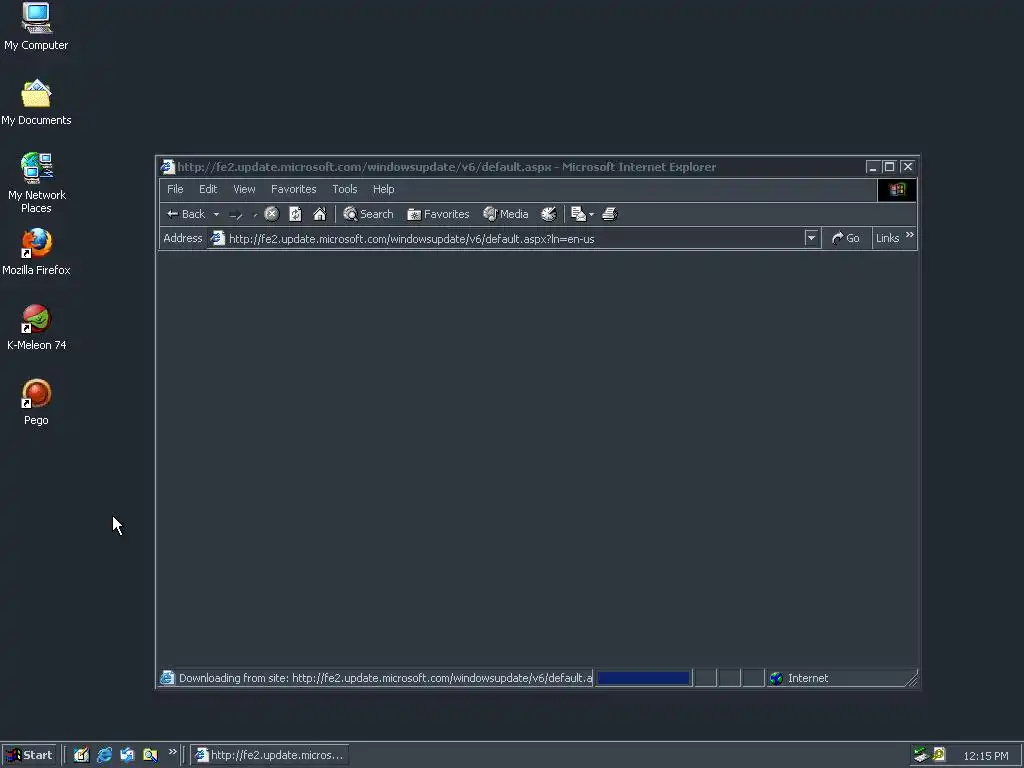Minimize the Internet Explorer window

click(872, 167)
